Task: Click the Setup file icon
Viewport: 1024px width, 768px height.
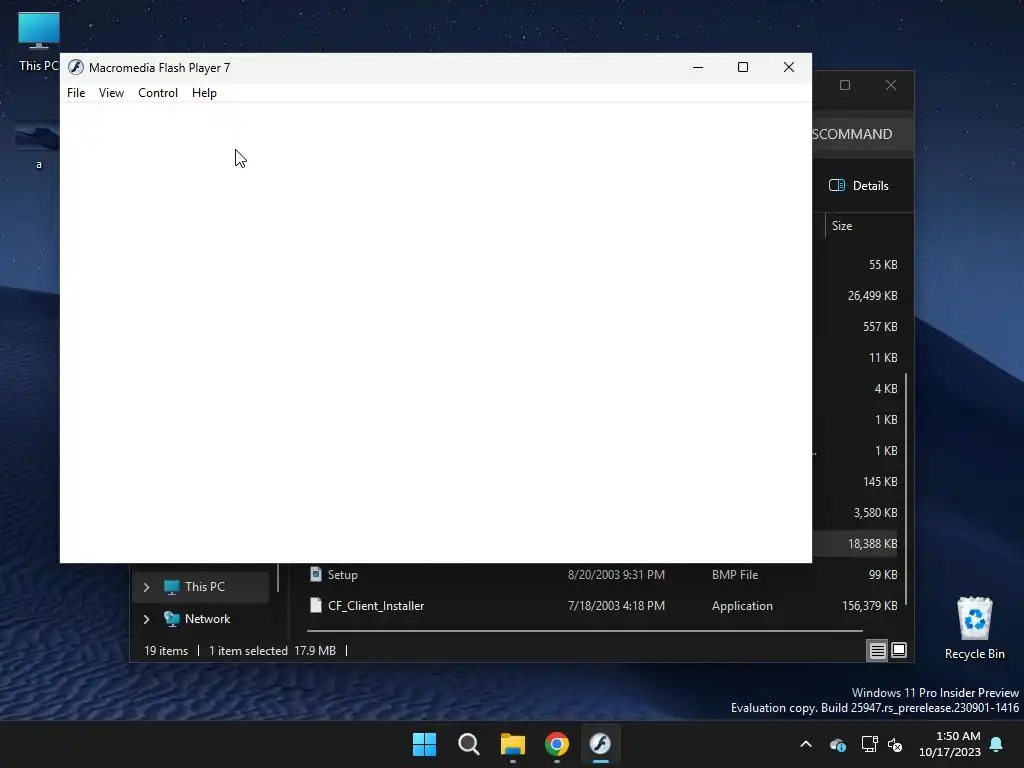Action: [x=316, y=574]
